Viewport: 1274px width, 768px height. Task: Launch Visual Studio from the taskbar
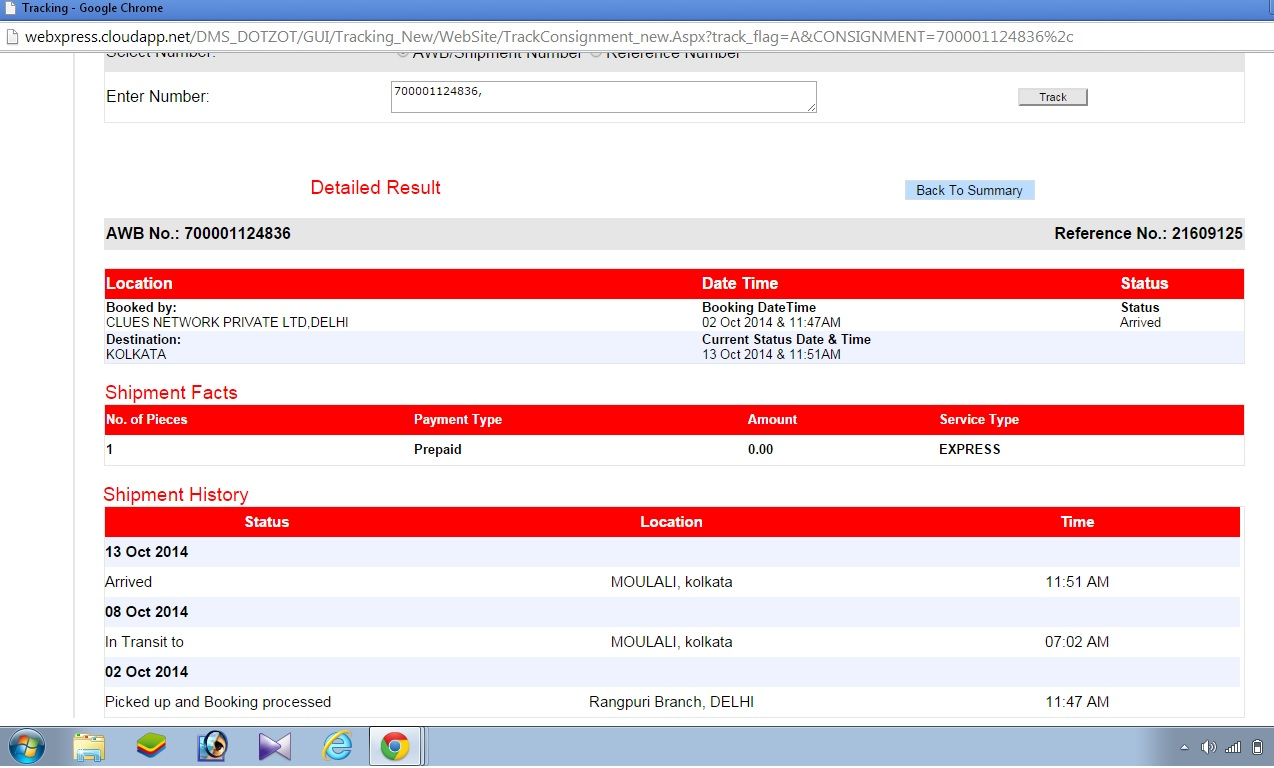(274, 746)
